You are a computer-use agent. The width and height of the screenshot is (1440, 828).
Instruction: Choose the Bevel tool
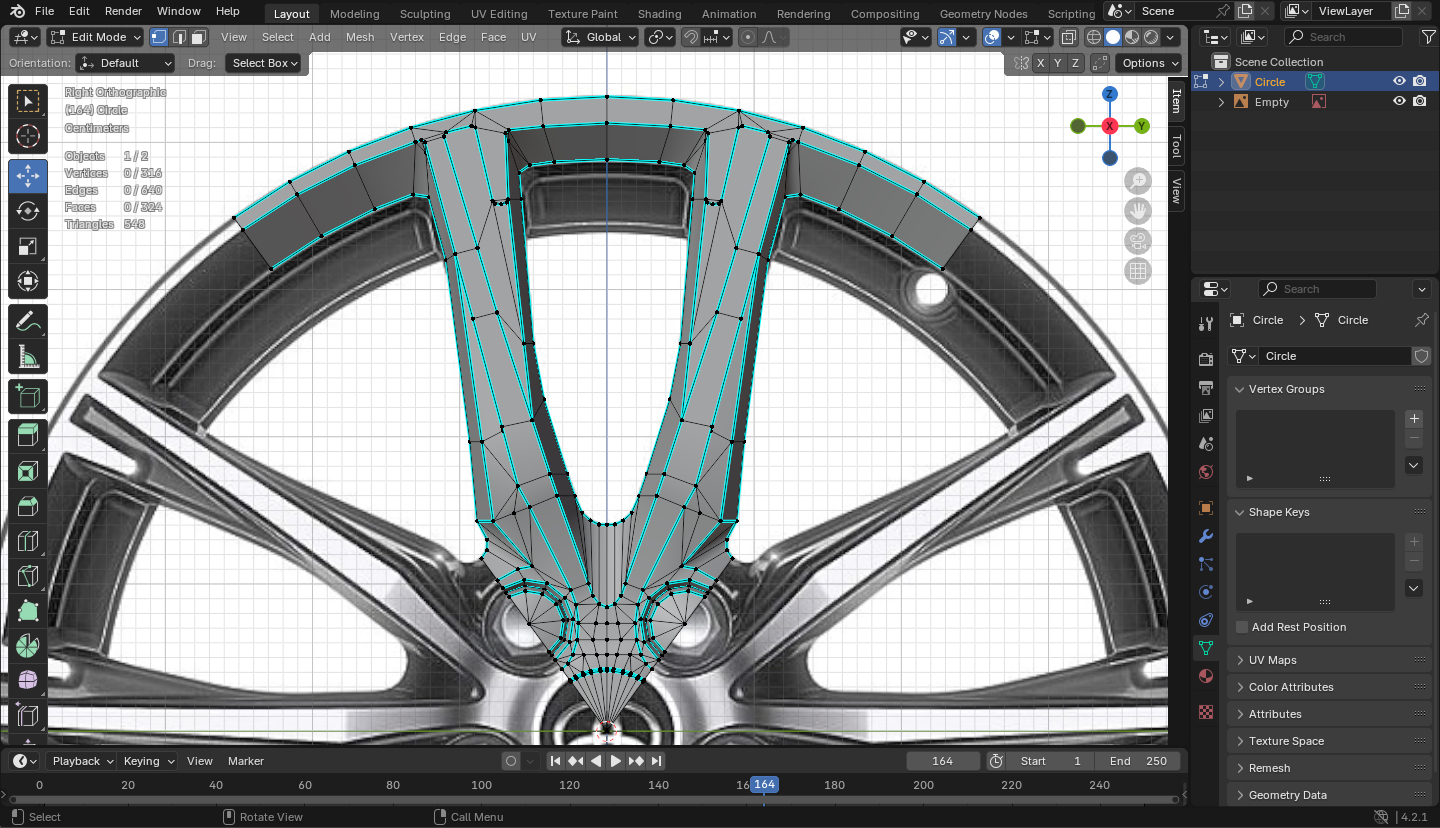(x=28, y=507)
